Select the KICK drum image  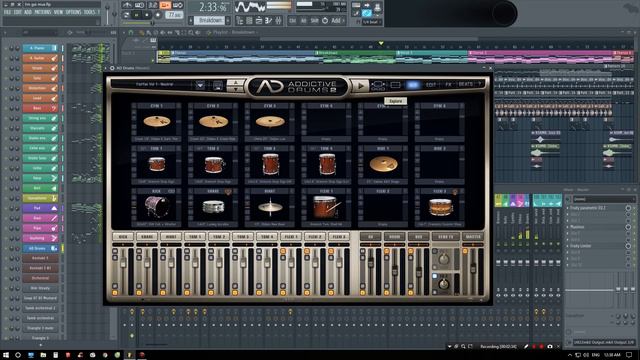click(157, 207)
